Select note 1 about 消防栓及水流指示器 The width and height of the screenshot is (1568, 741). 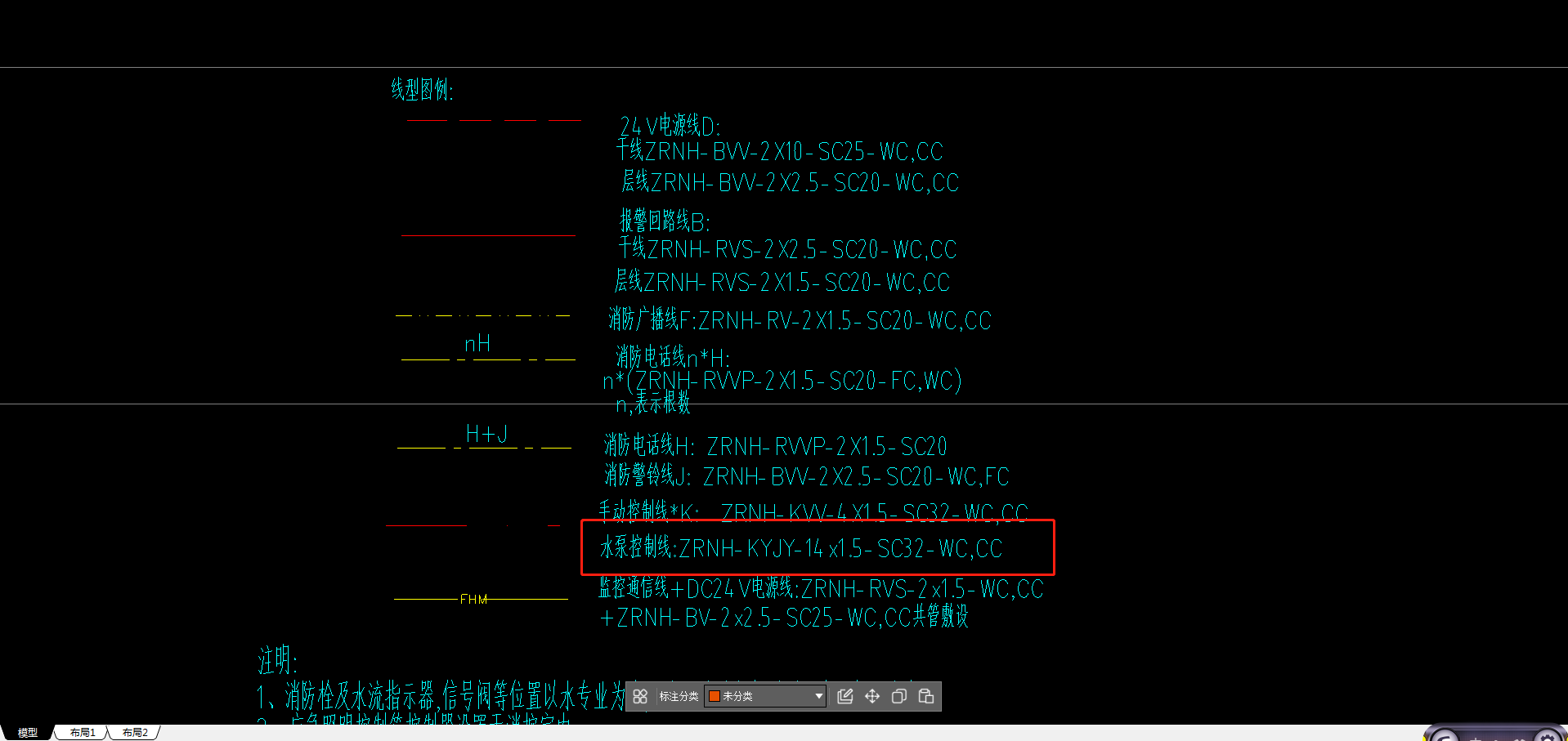(441, 697)
